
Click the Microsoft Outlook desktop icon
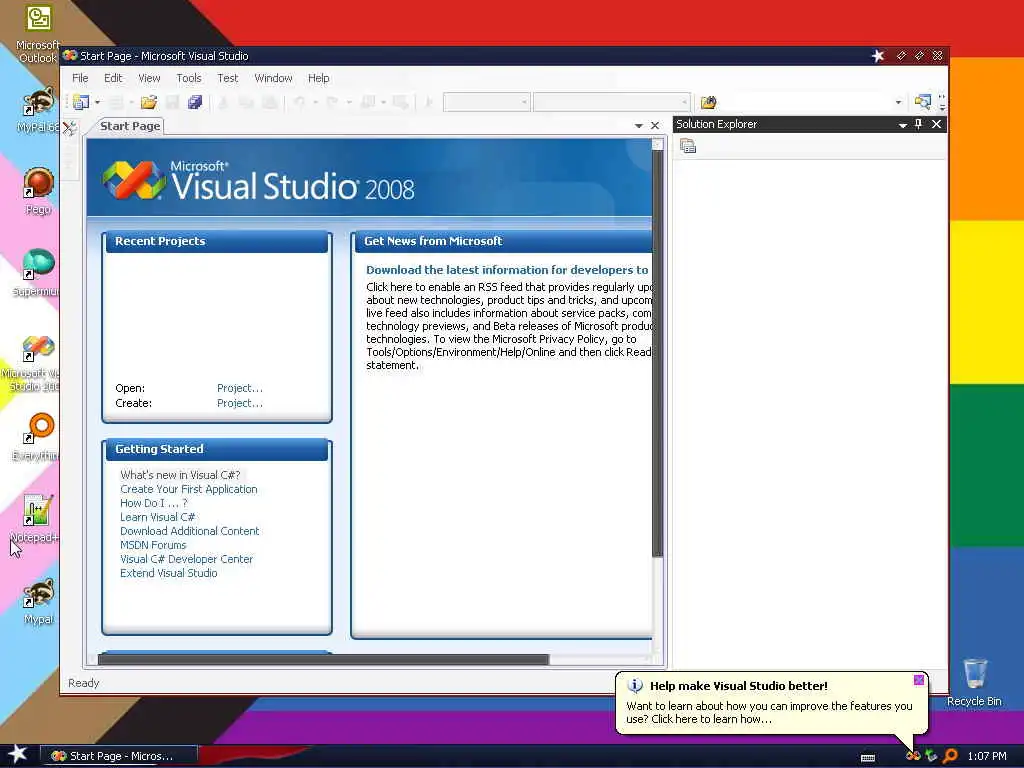pyautogui.click(x=38, y=34)
